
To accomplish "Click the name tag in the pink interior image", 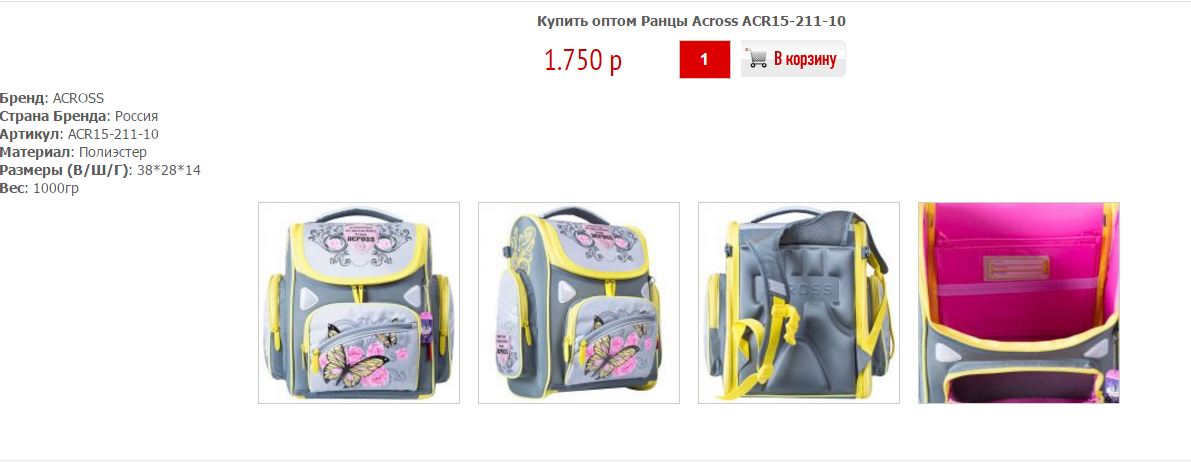I will tap(1017, 267).
